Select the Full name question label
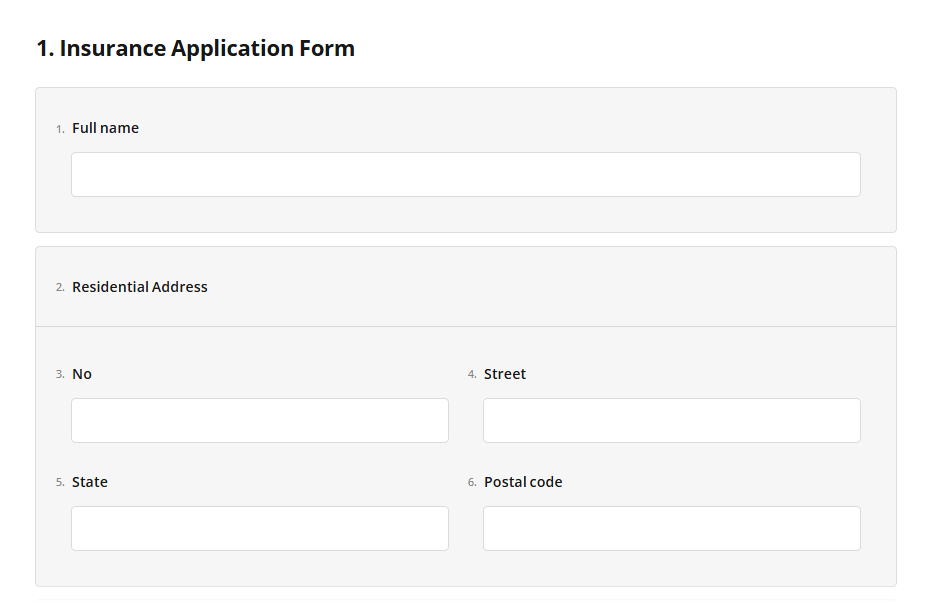The width and height of the screenshot is (935, 604). pos(105,128)
